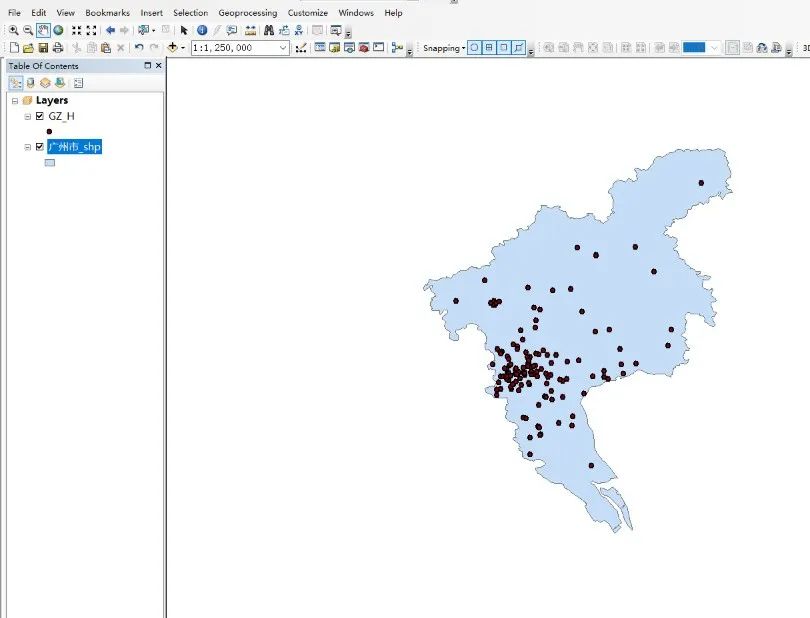This screenshot has width=810, height=618.
Task: Uncheck the GZ_H layer visibility
Action: (40, 115)
